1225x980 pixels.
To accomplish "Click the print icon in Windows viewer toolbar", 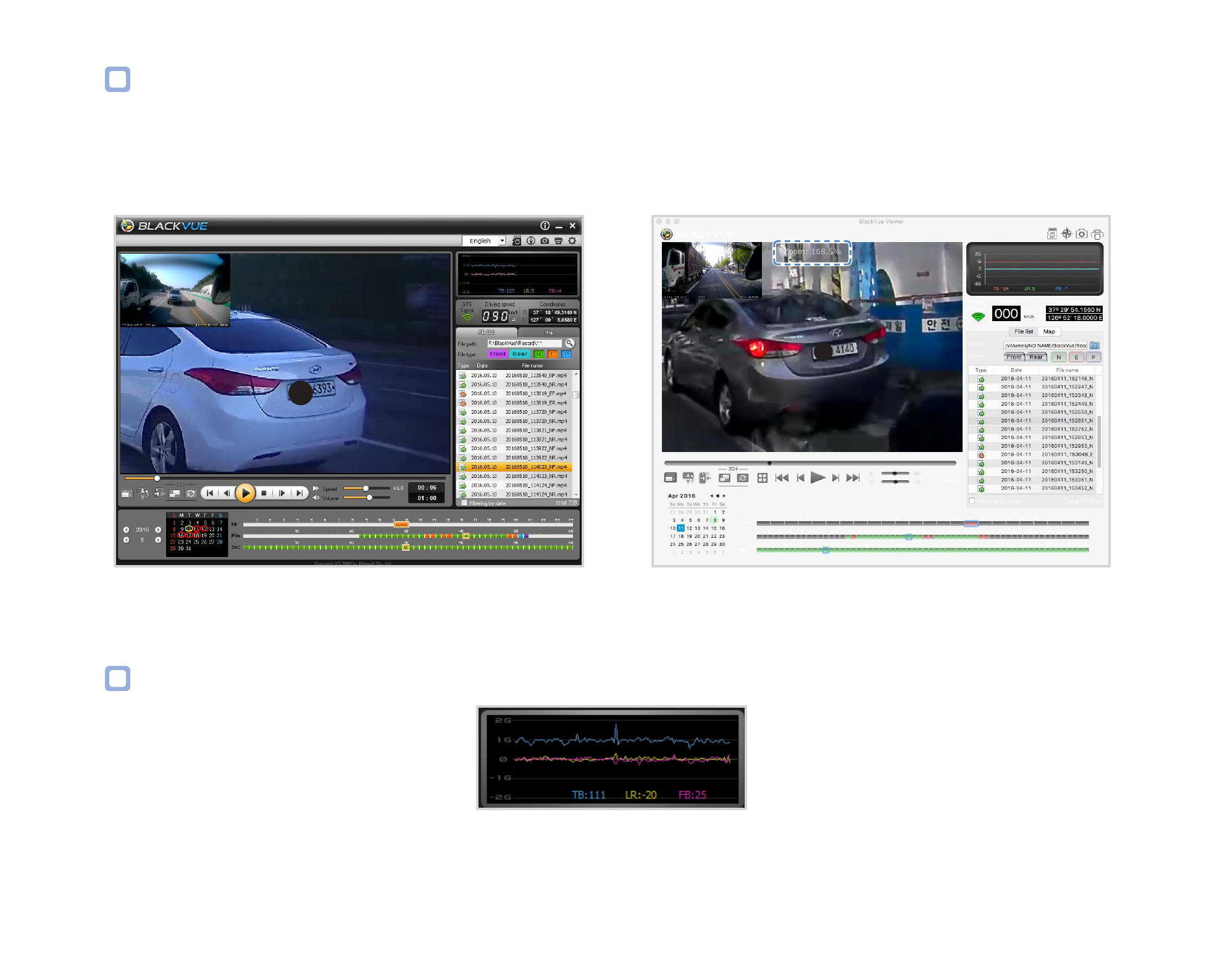I will [558, 241].
